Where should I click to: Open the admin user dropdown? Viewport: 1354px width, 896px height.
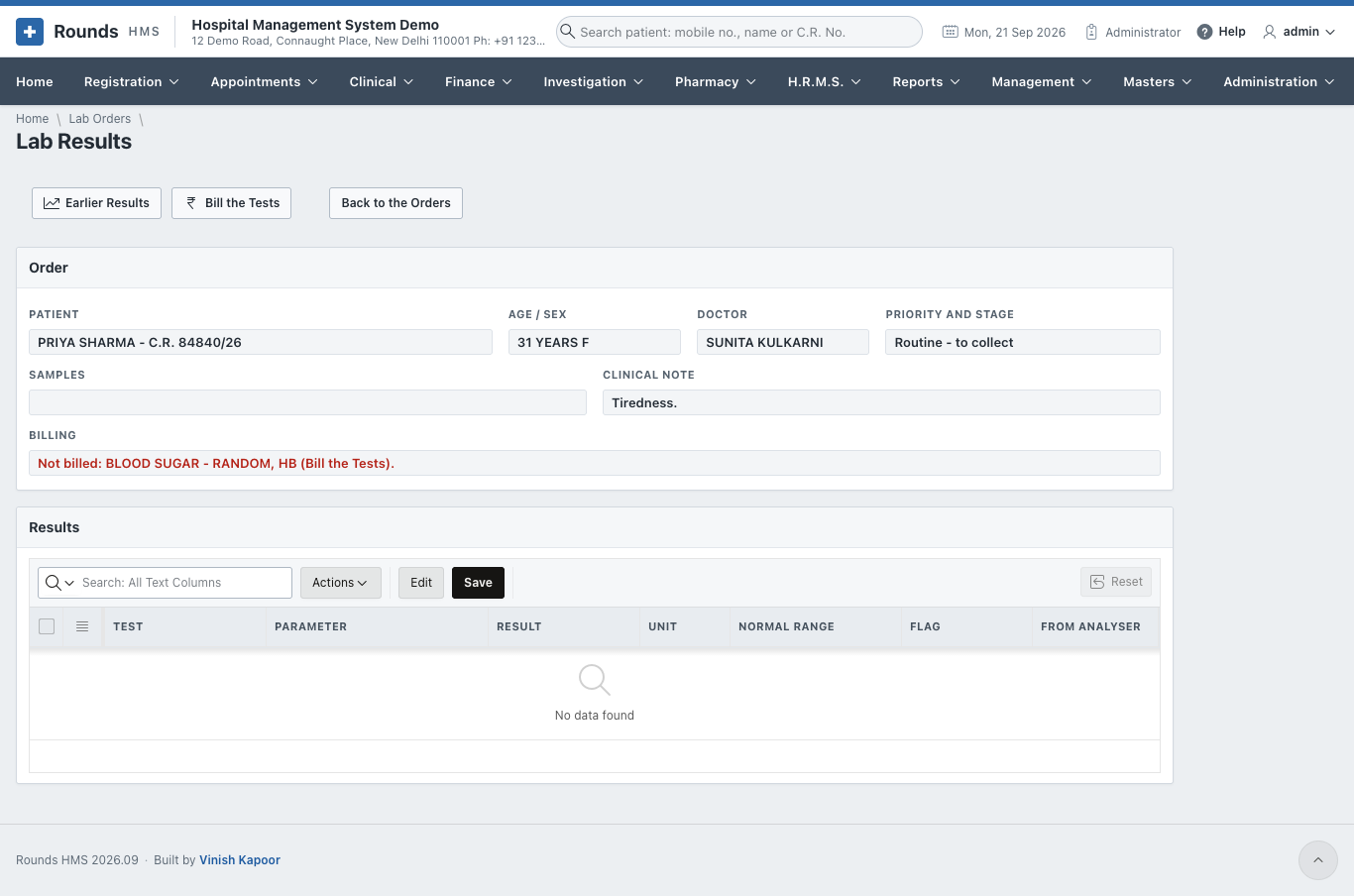coord(1299,32)
